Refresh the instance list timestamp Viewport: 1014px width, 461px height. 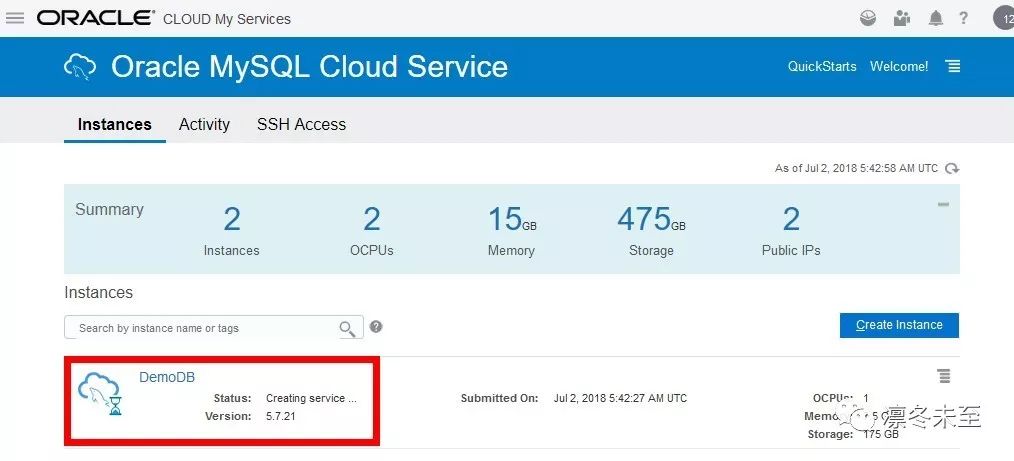pos(952,169)
